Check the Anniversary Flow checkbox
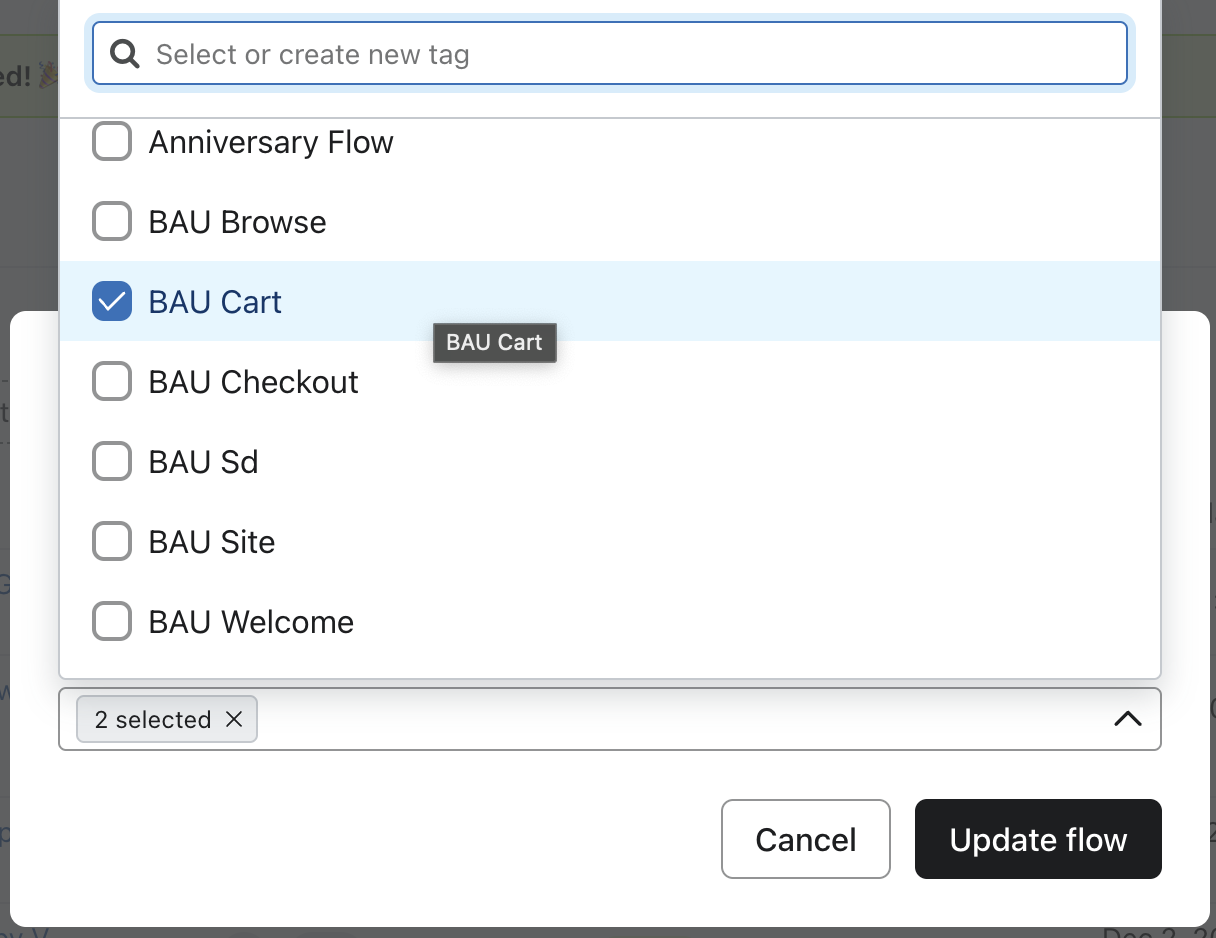This screenshot has width=1216, height=938. click(112, 142)
